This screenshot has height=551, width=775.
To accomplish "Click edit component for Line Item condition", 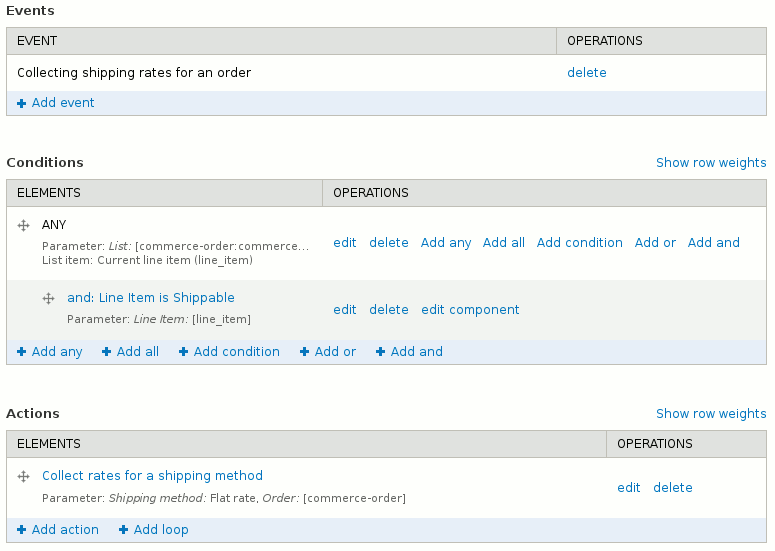I will pos(470,310).
